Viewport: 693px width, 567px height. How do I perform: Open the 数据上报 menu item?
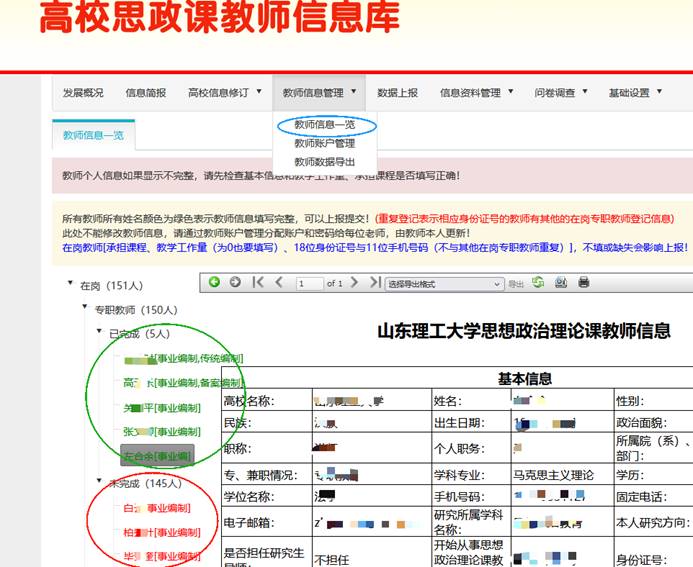397,93
